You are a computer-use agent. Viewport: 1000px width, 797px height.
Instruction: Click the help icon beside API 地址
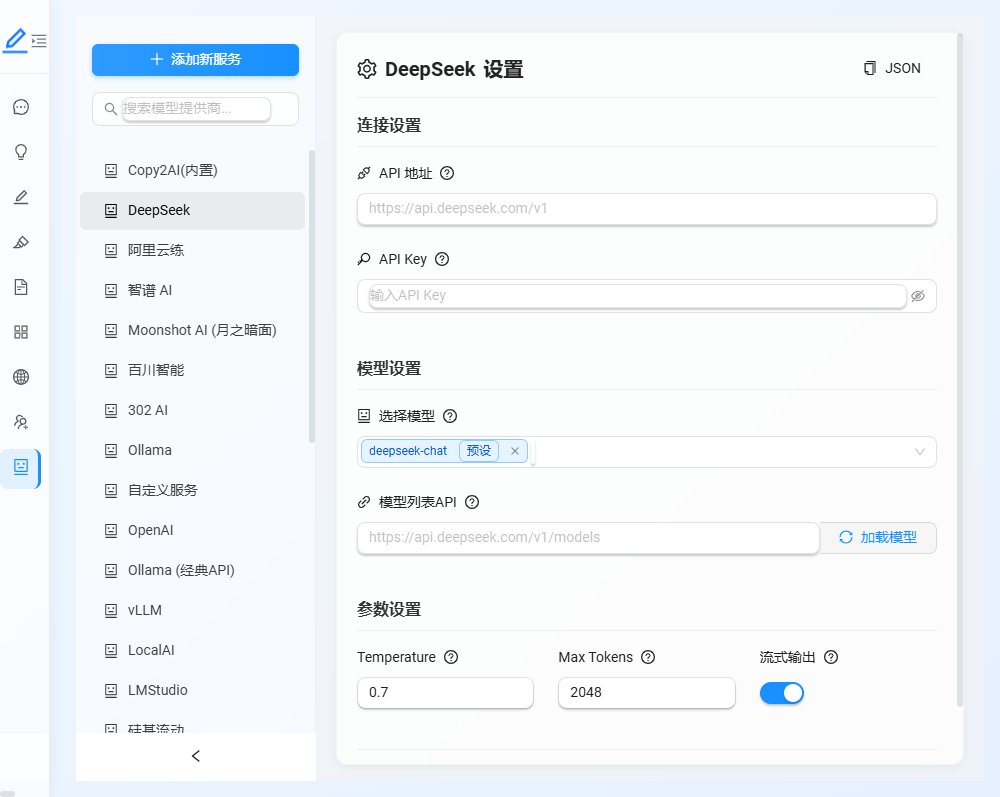(447, 173)
